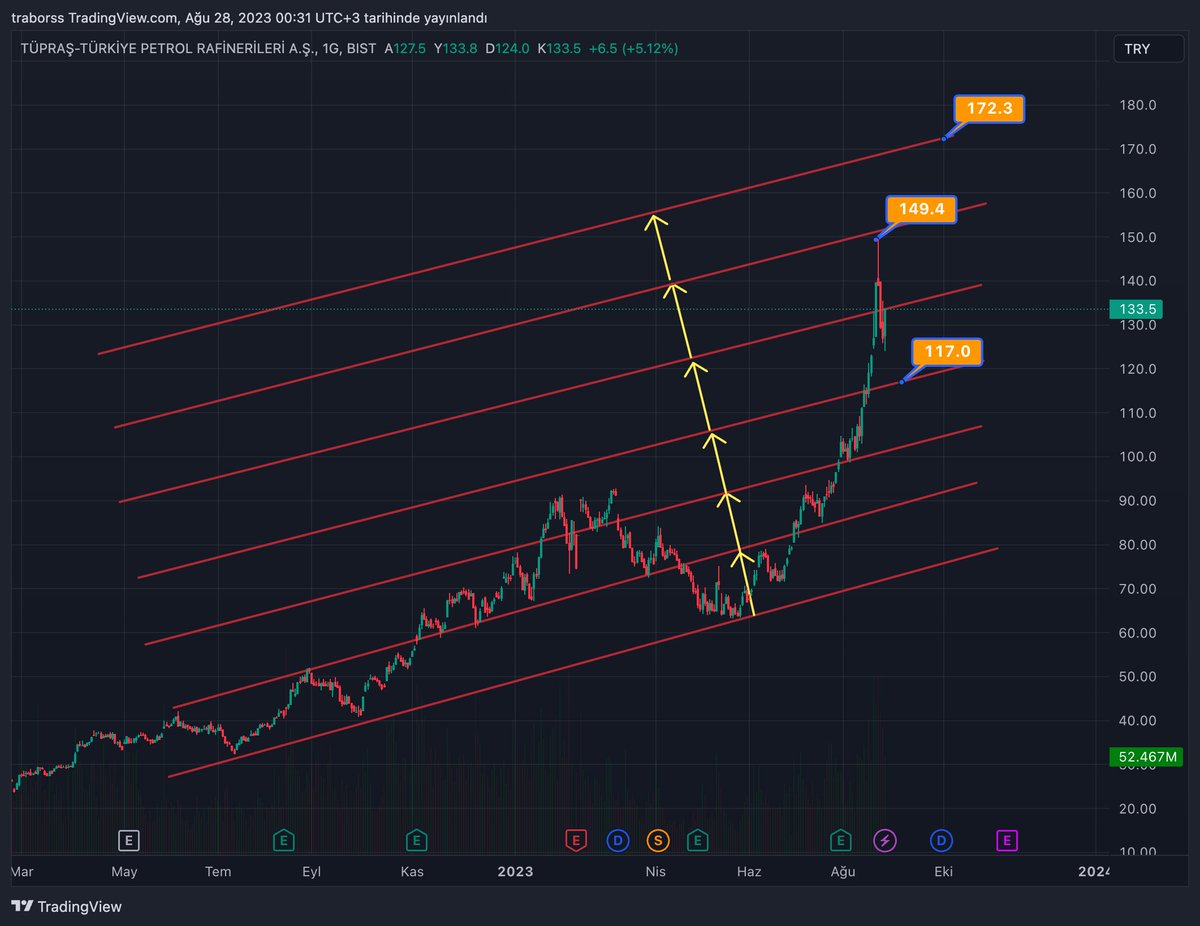Open the orange split S icon
This screenshot has height=926, width=1200.
click(x=658, y=840)
